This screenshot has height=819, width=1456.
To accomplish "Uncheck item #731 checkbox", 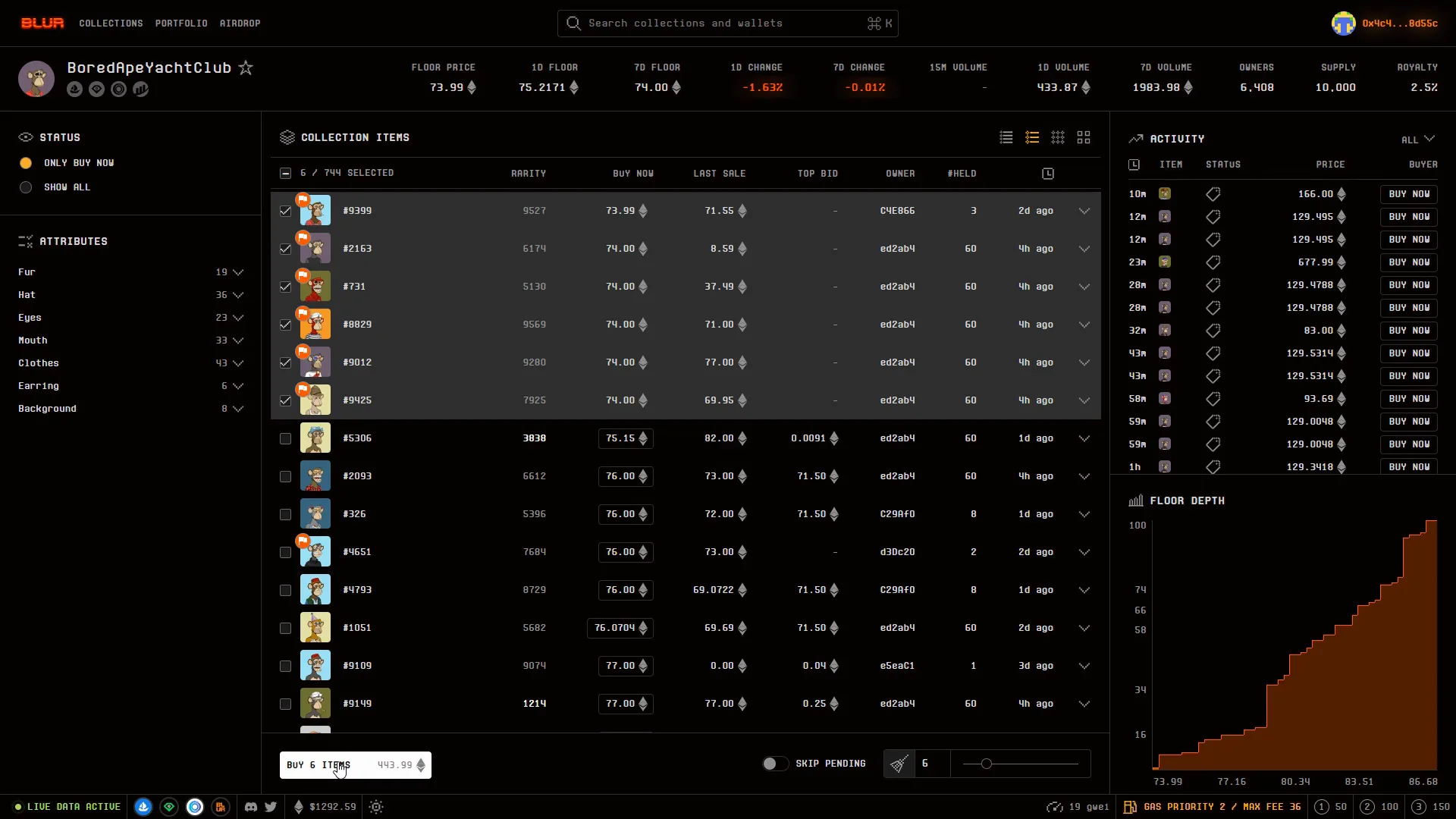I will tap(285, 287).
